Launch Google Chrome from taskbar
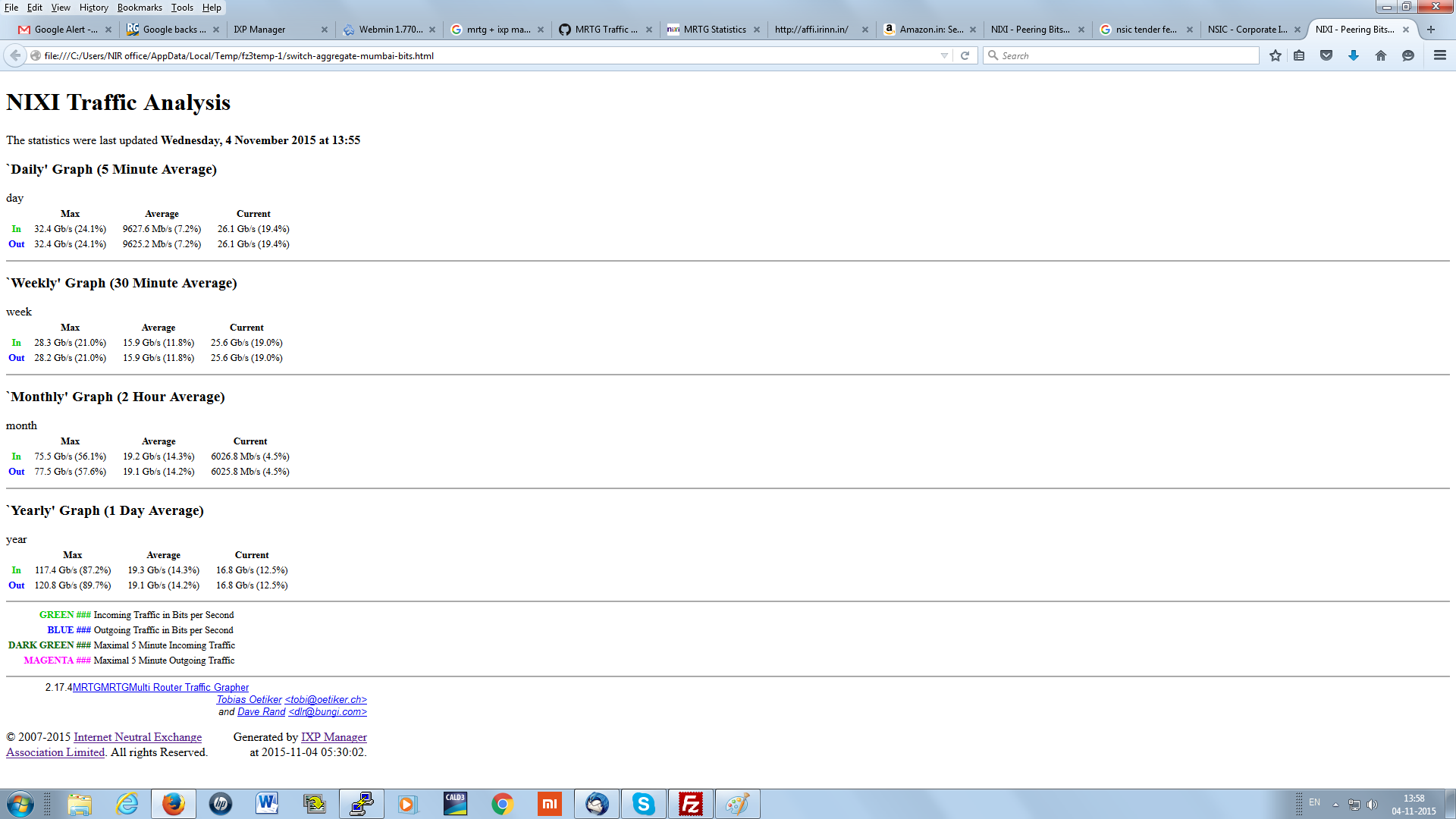Screen dimensions: 1456x819 502,804
